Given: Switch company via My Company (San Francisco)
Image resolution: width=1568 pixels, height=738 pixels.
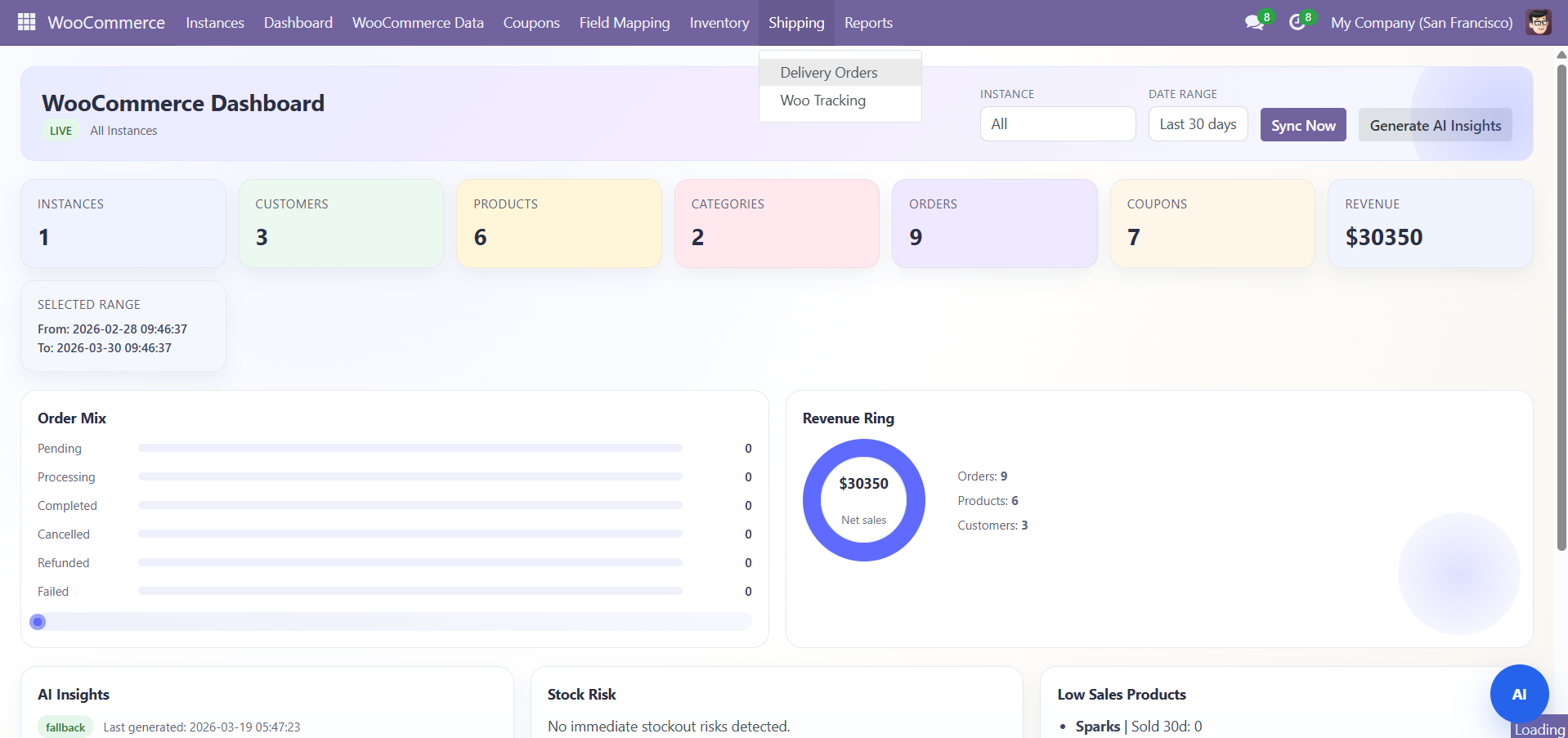Looking at the screenshot, I should tap(1421, 23).
